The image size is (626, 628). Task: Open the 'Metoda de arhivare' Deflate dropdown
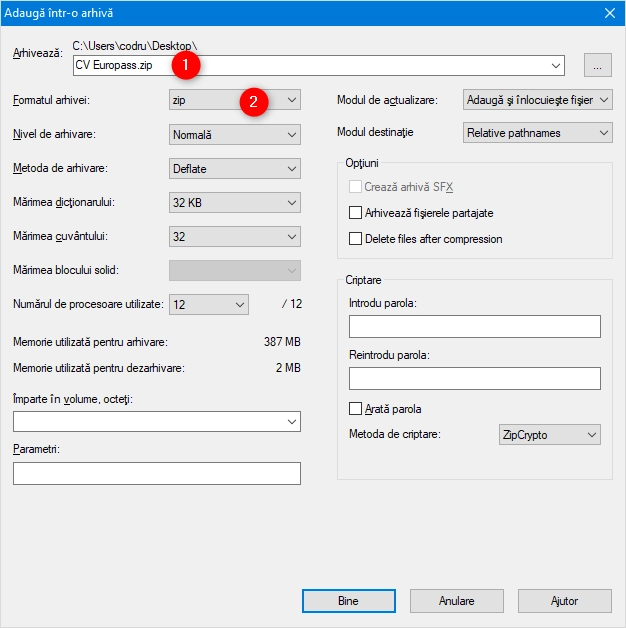coord(235,169)
